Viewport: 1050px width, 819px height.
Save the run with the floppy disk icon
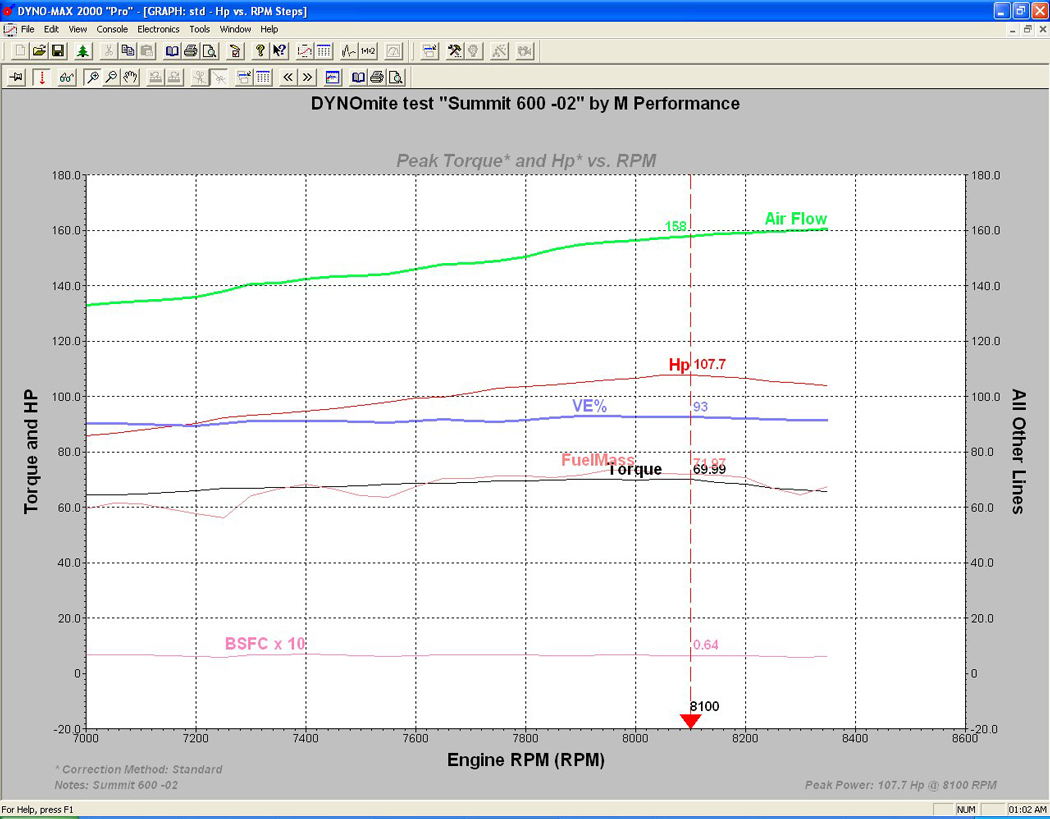point(58,51)
